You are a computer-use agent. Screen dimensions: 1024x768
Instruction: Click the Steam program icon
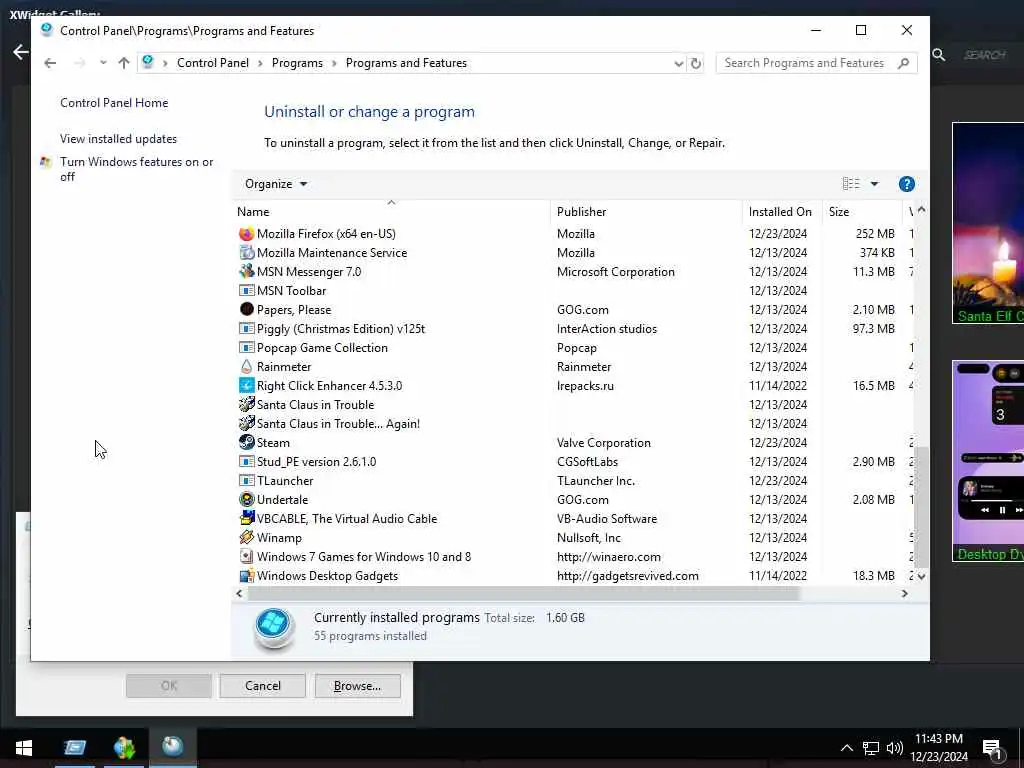[246, 442]
